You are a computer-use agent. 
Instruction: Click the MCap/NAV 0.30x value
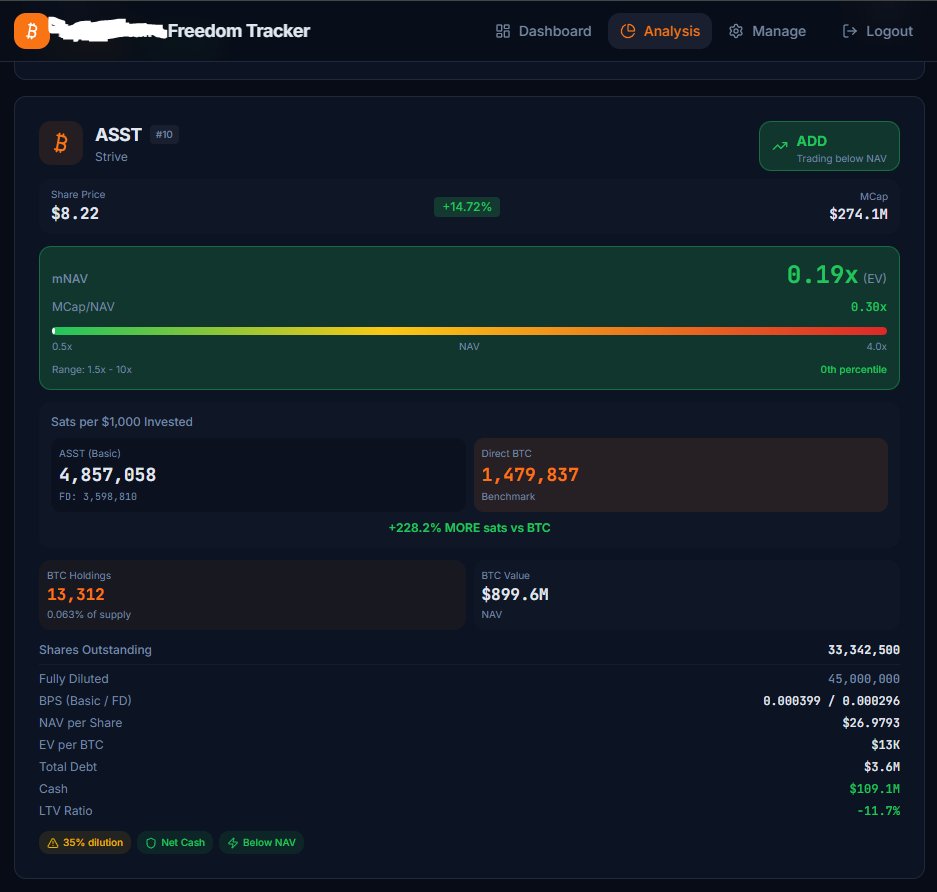(868, 307)
